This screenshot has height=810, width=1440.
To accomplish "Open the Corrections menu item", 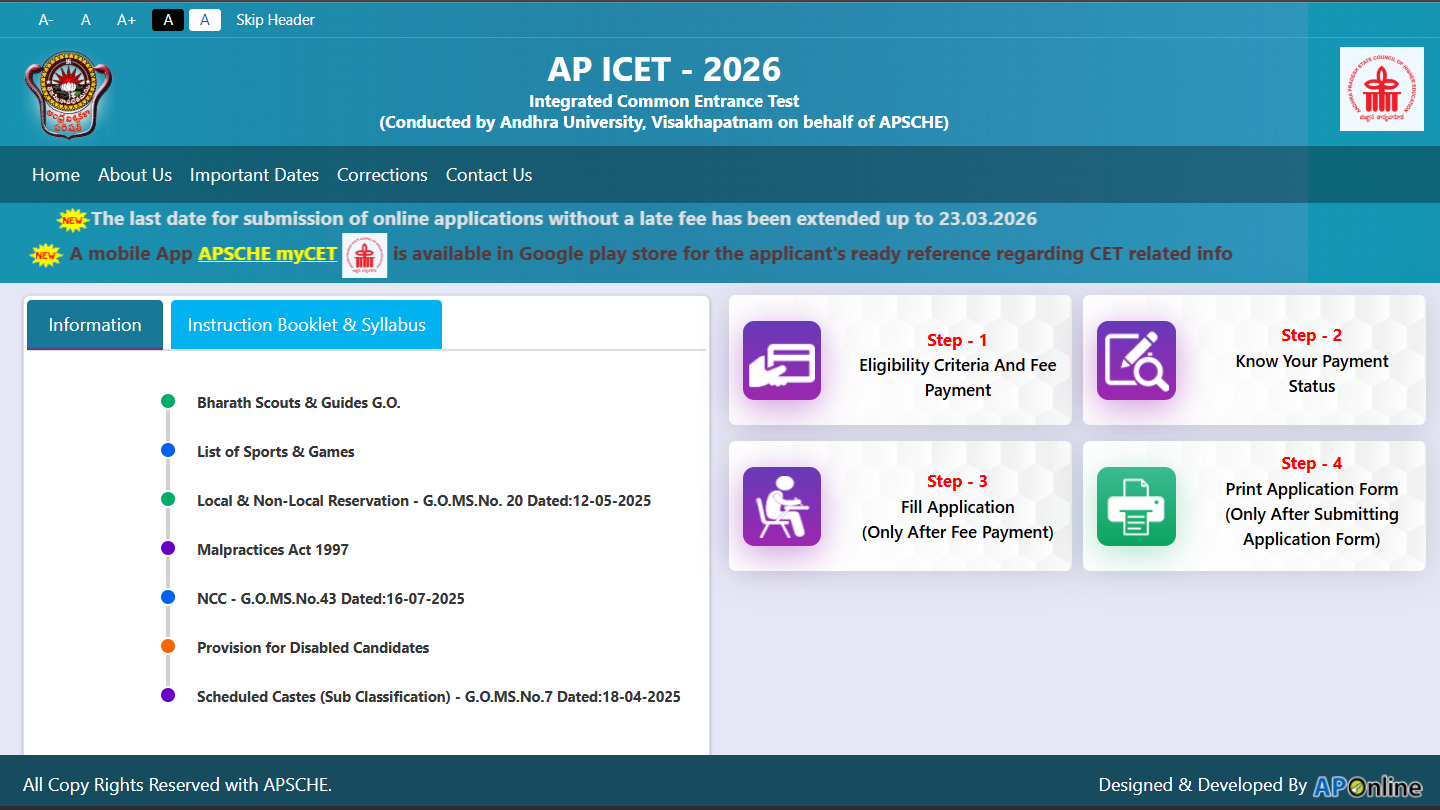I will (x=382, y=175).
